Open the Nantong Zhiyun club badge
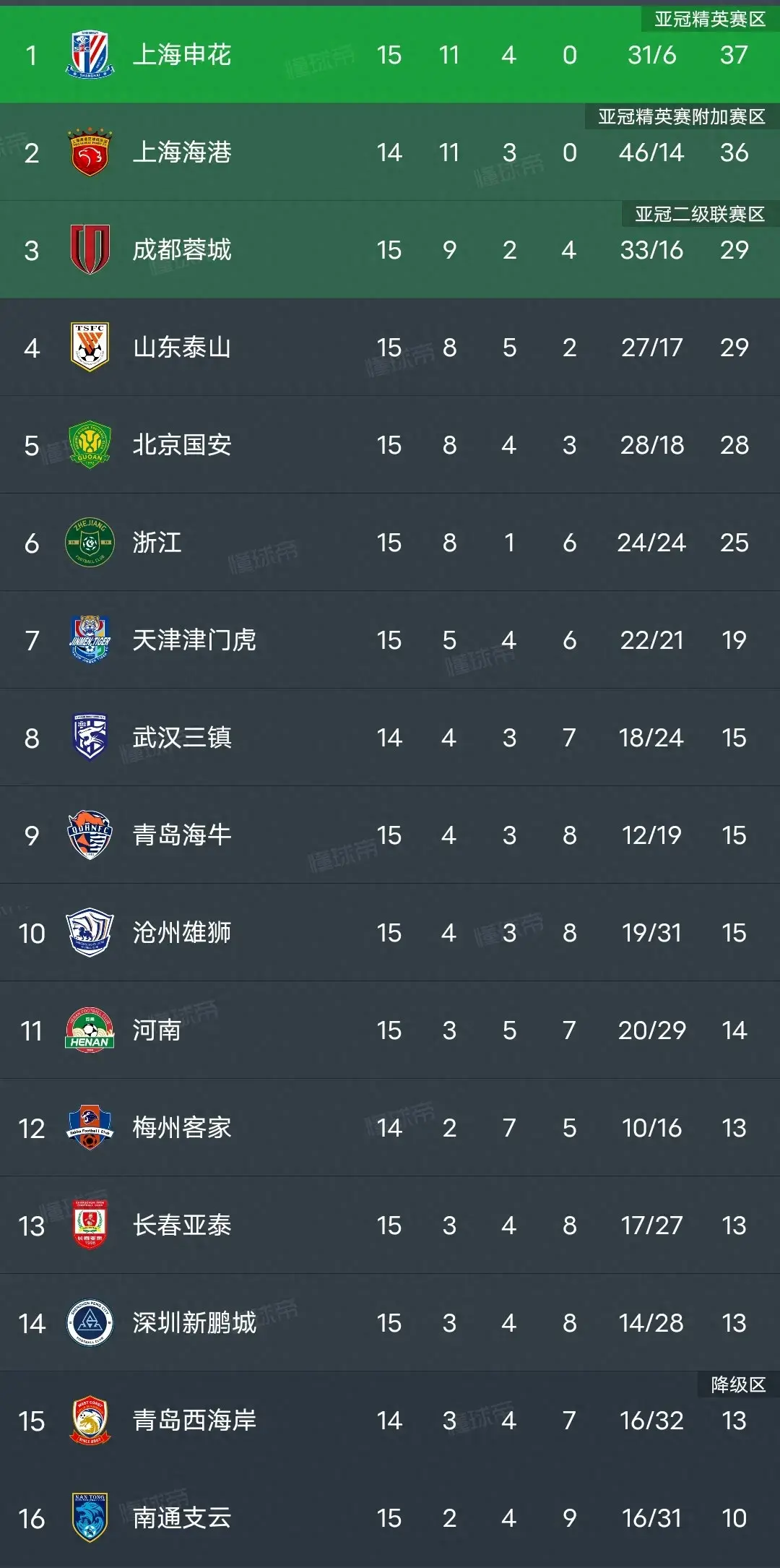 click(x=88, y=1519)
